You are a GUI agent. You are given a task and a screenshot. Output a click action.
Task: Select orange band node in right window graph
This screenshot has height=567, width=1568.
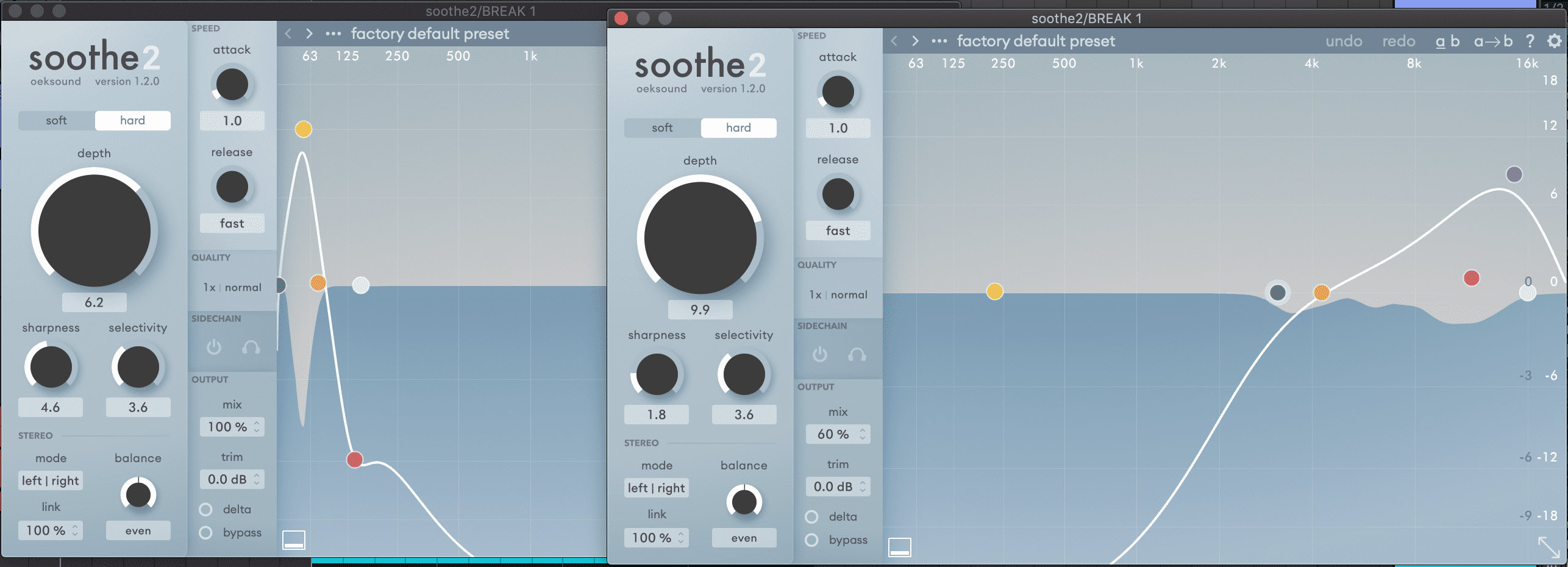[x=1321, y=293]
